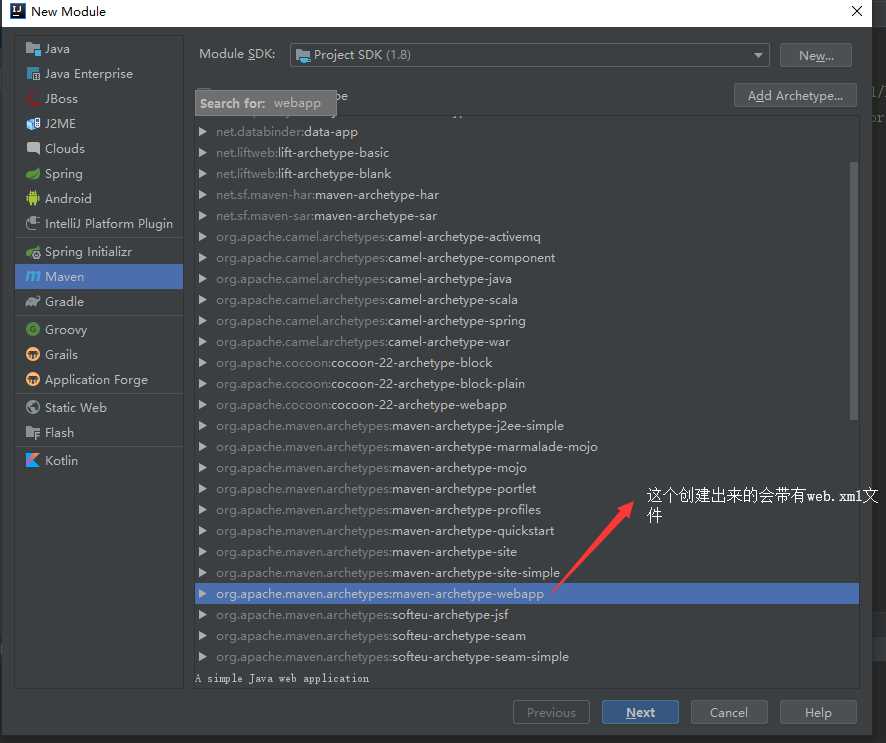Expand net.databinder:data-app archetype

coord(202,132)
